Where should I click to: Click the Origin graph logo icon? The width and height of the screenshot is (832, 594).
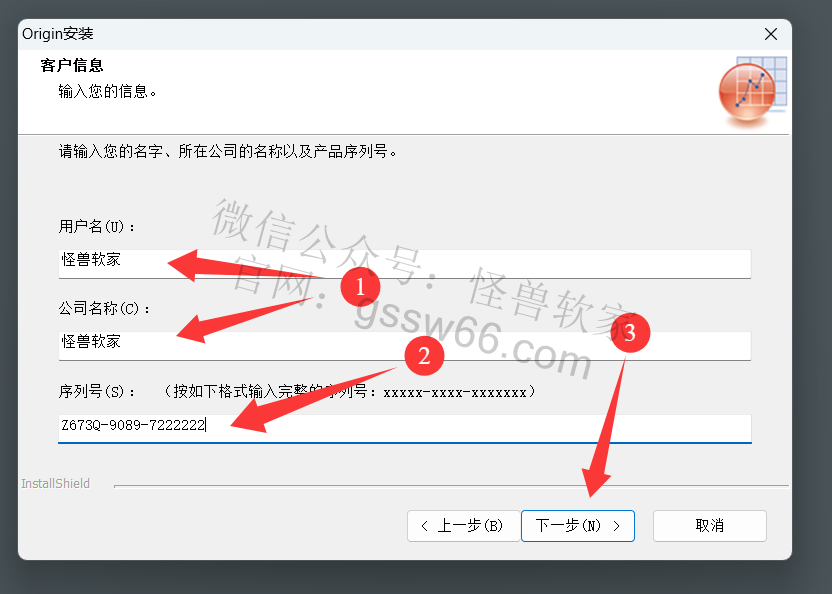(752, 91)
